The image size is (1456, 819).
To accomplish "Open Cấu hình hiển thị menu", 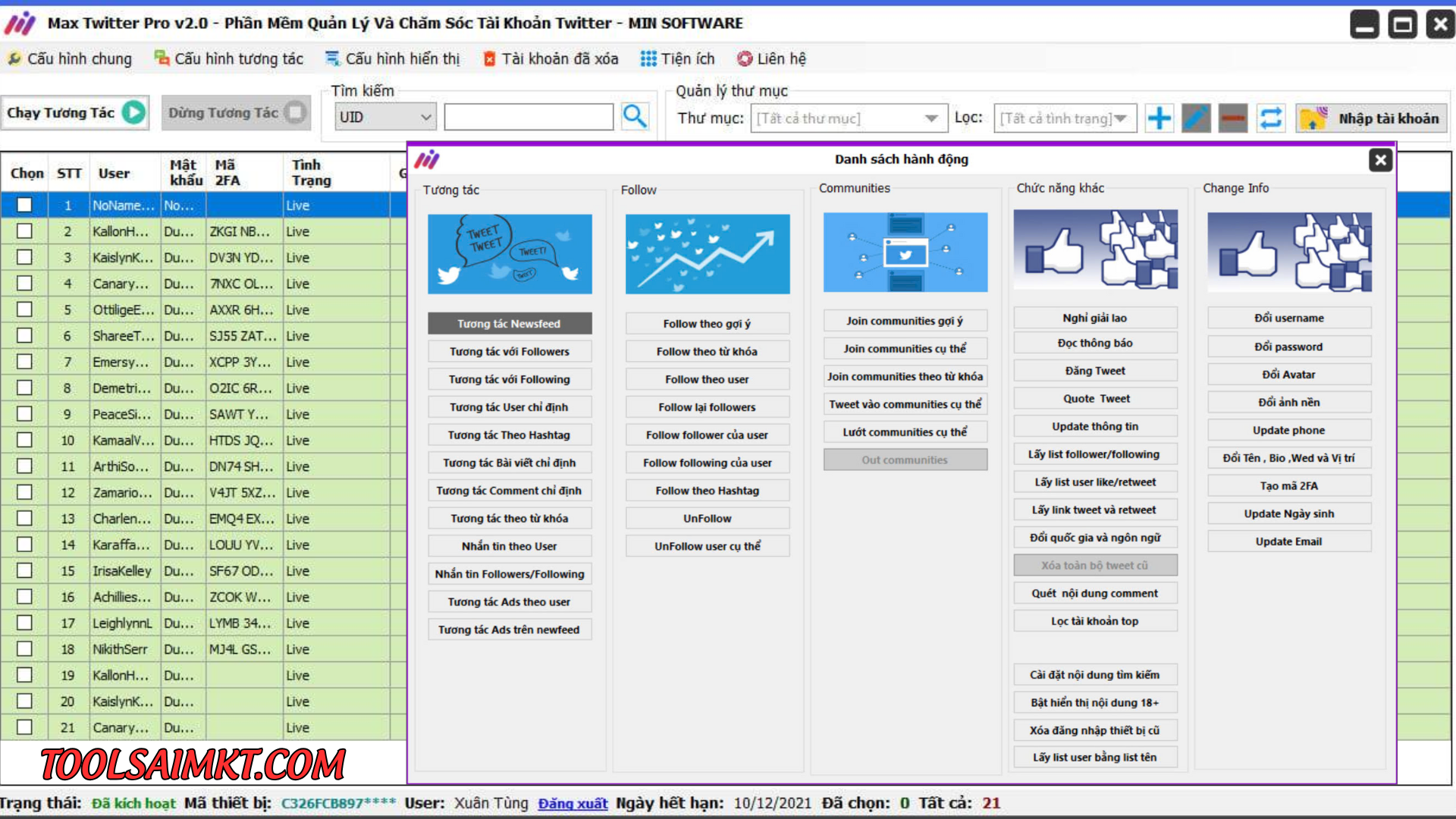I will point(393,58).
